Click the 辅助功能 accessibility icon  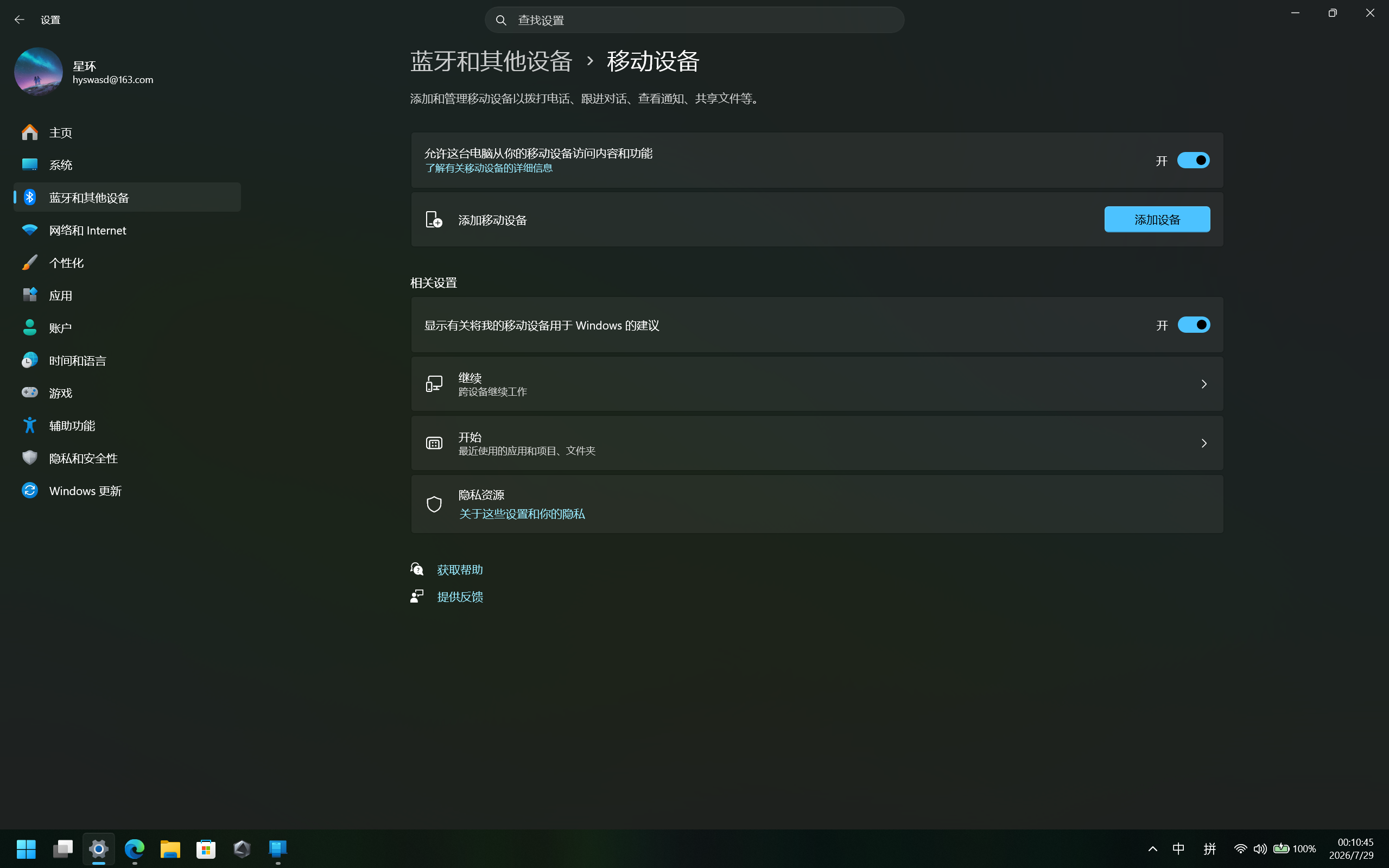[30, 426]
